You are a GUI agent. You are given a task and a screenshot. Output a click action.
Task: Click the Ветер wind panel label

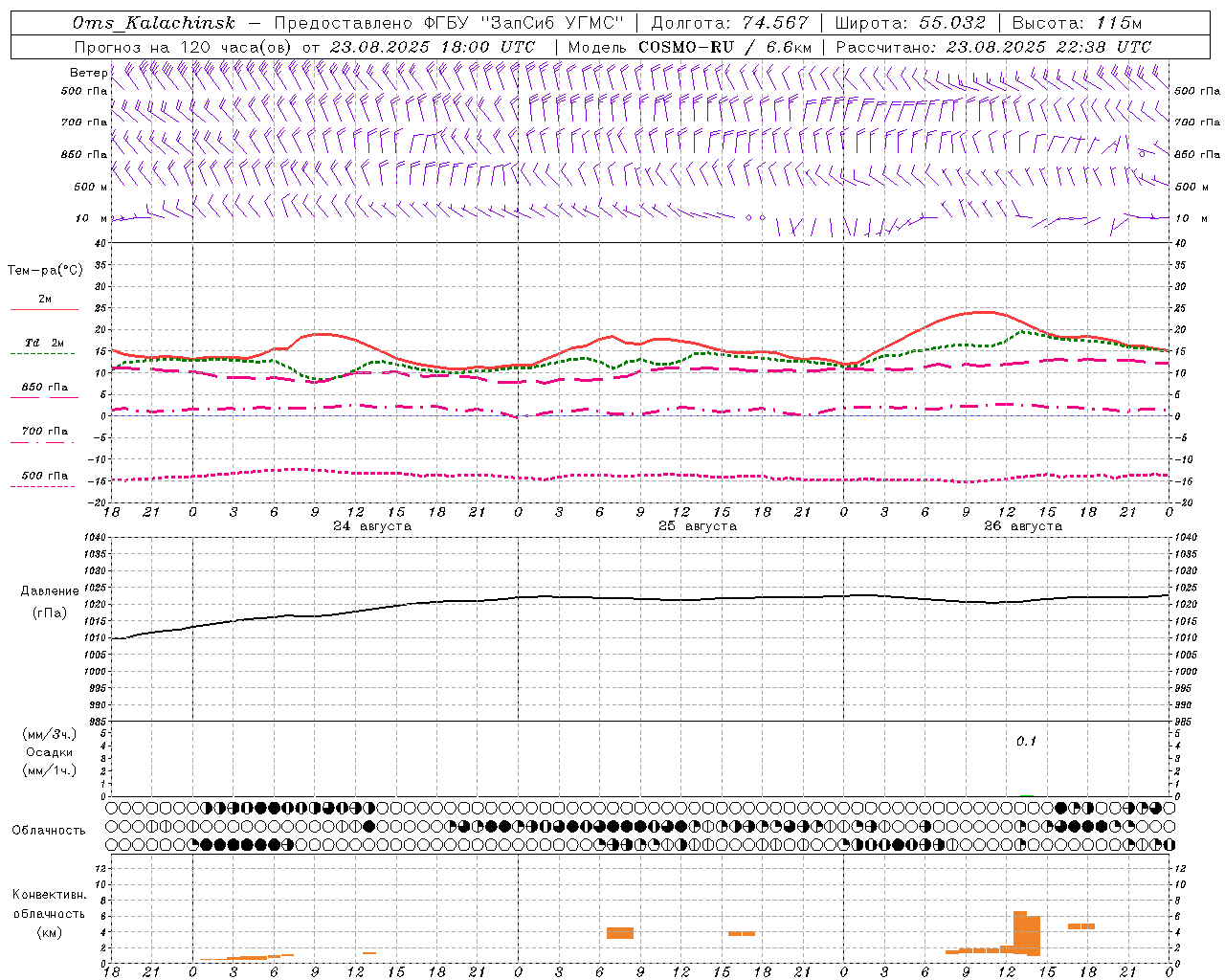point(88,73)
